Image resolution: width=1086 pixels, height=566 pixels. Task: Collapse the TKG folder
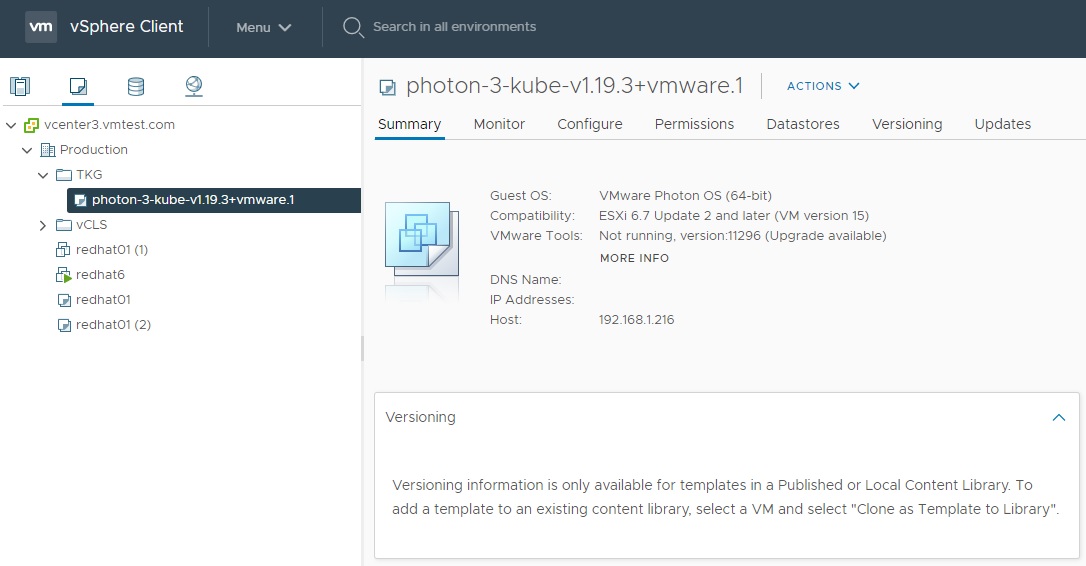pyautogui.click(x=43, y=175)
